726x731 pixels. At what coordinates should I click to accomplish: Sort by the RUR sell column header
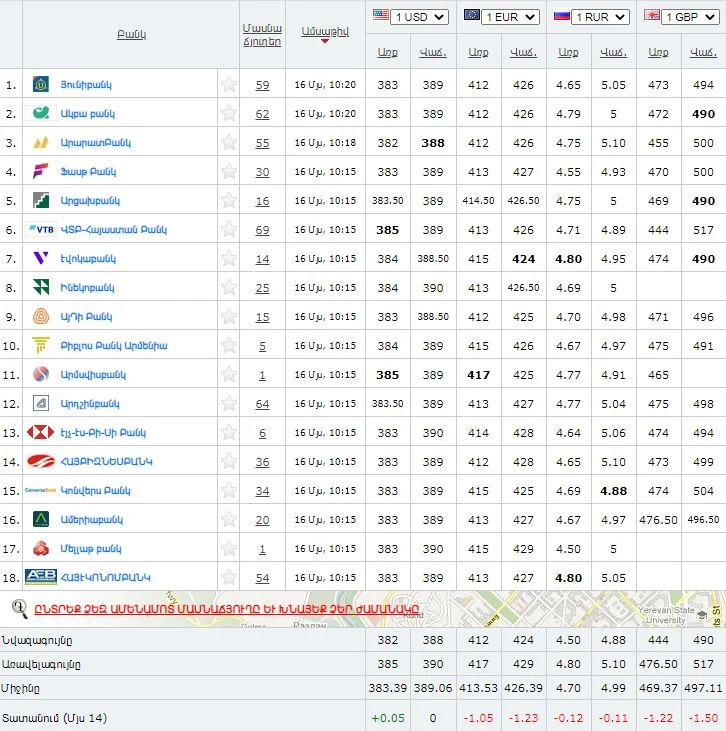point(613,52)
